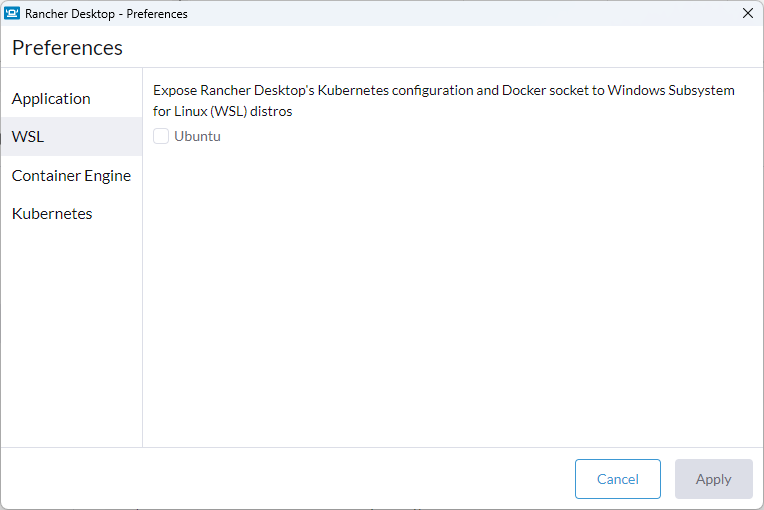
Task: Close the Preferences window
Action: tap(747, 13)
